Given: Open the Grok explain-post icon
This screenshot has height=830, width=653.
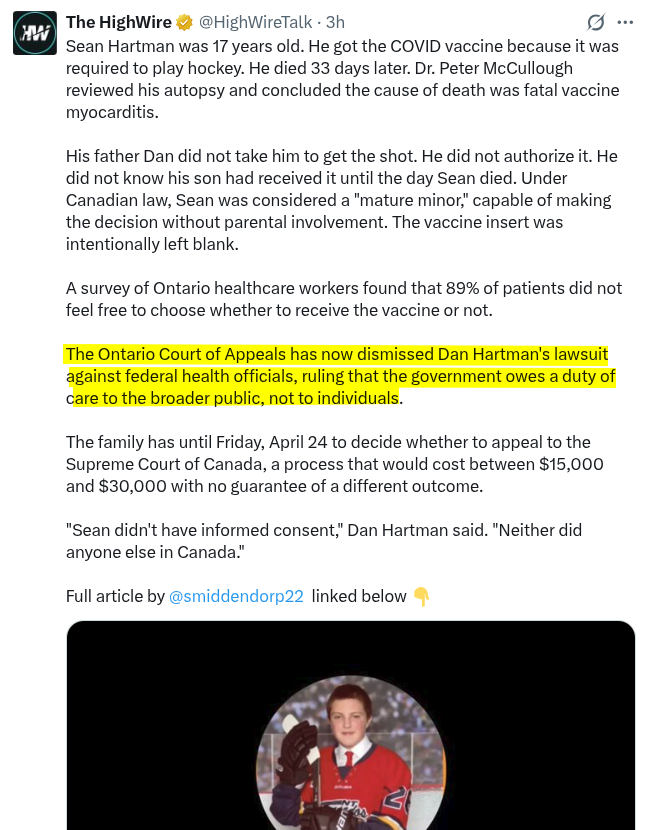Looking at the screenshot, I should point(595,22).
